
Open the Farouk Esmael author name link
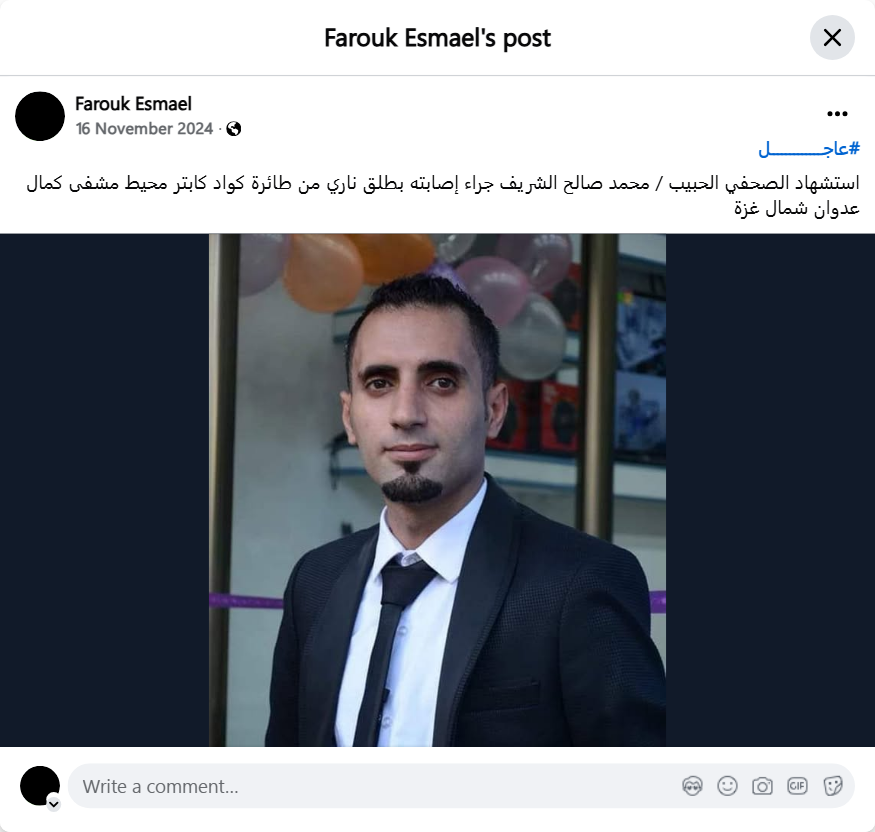(133, 104)
